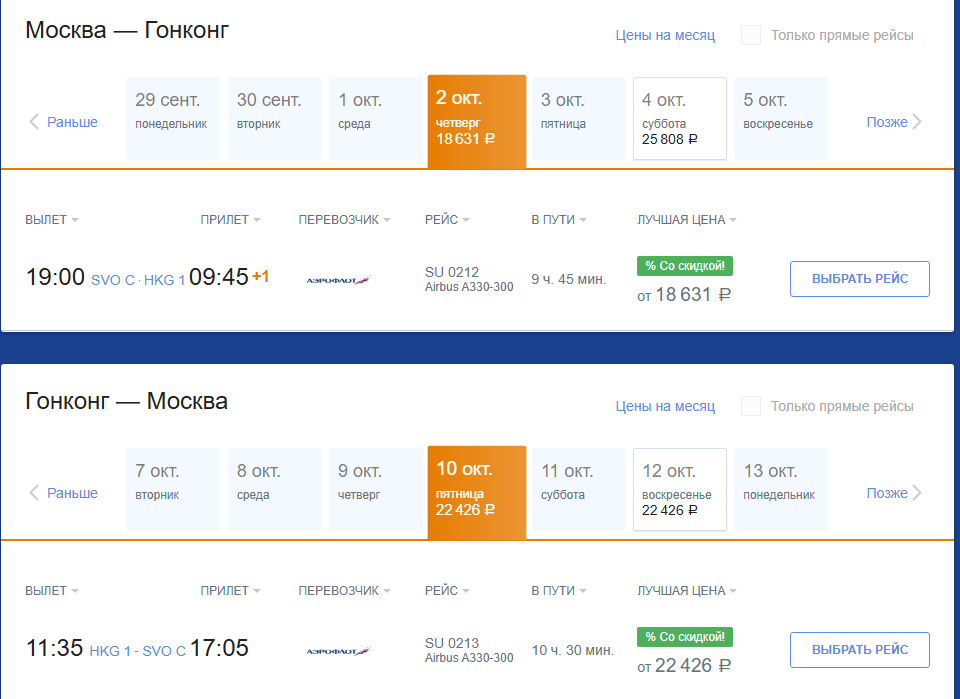Click the right chevron beside the Moscow–Hong Kong 'Позже'
Viewport: 960px width, 699px height.
coord(917,122)
